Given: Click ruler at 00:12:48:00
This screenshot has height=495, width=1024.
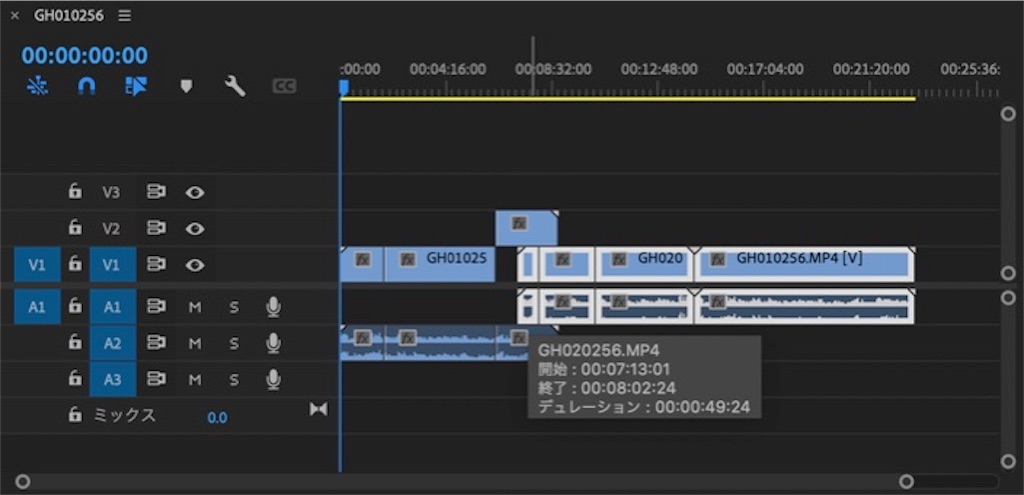Looking at the screenshot, I should [658, 69].
